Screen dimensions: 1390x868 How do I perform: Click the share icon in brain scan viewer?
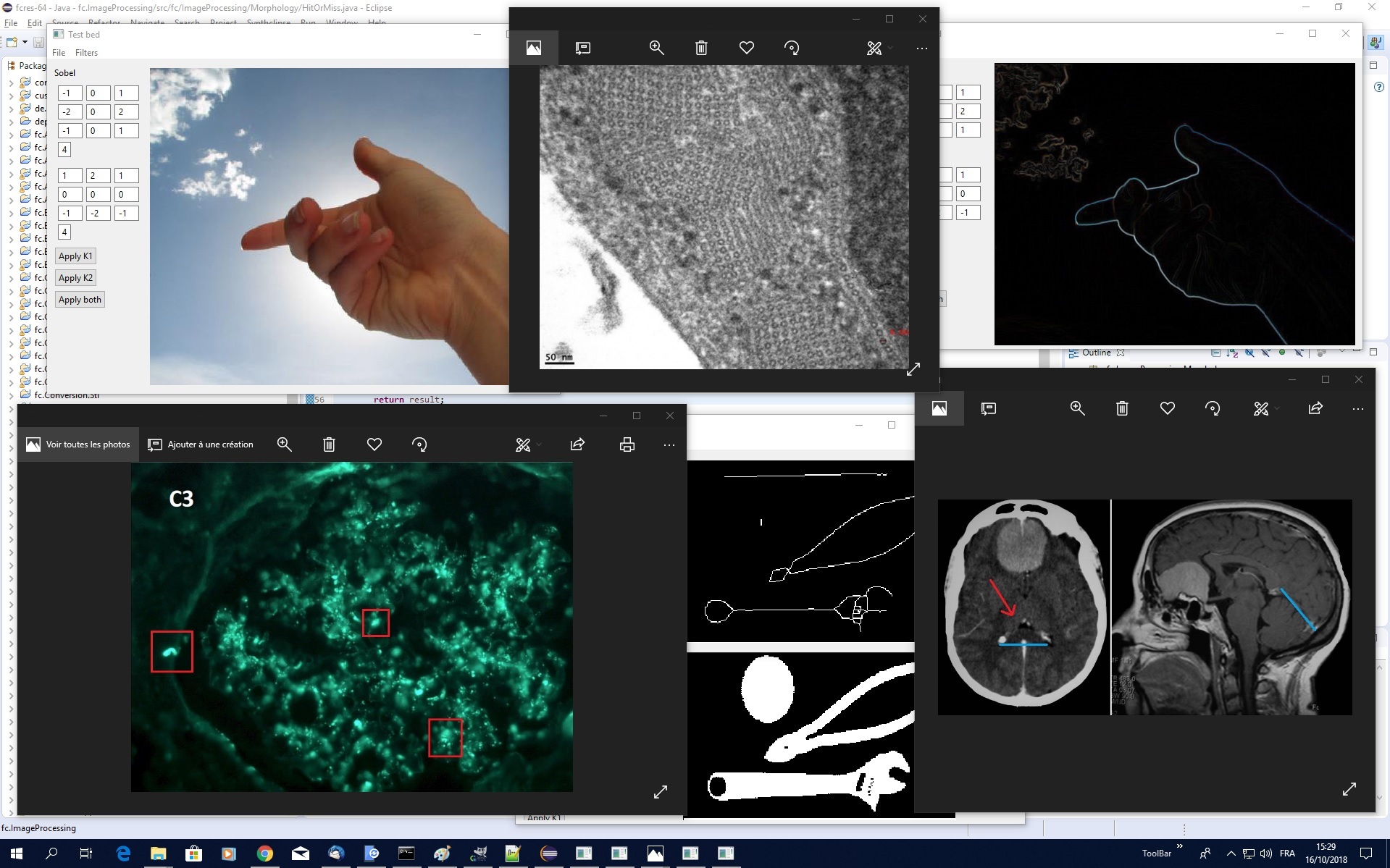pos(1315,408)
